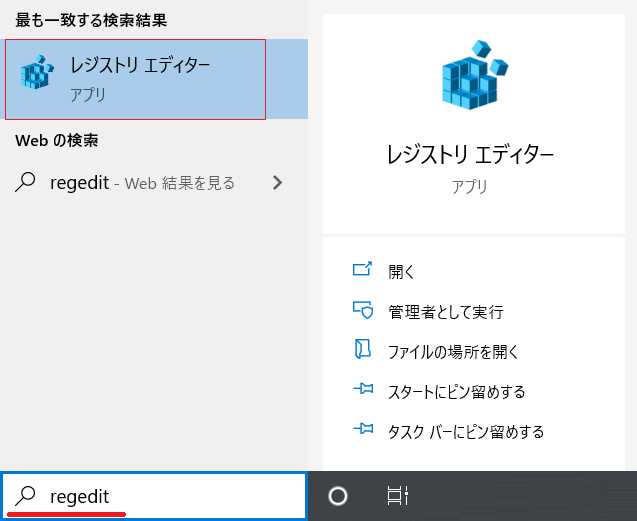
Task: Open Task View icon on taskbar
Action: 398,496
